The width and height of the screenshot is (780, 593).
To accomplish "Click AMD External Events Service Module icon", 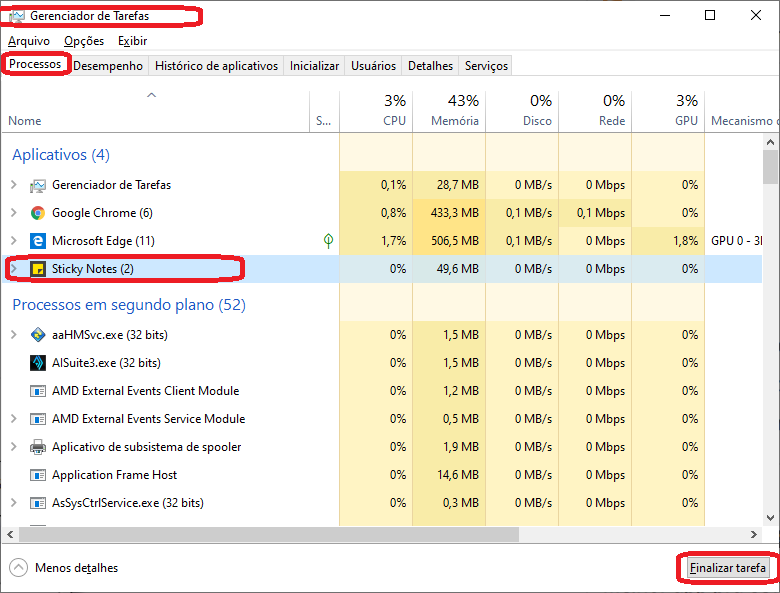I will [x=38, y=419].
